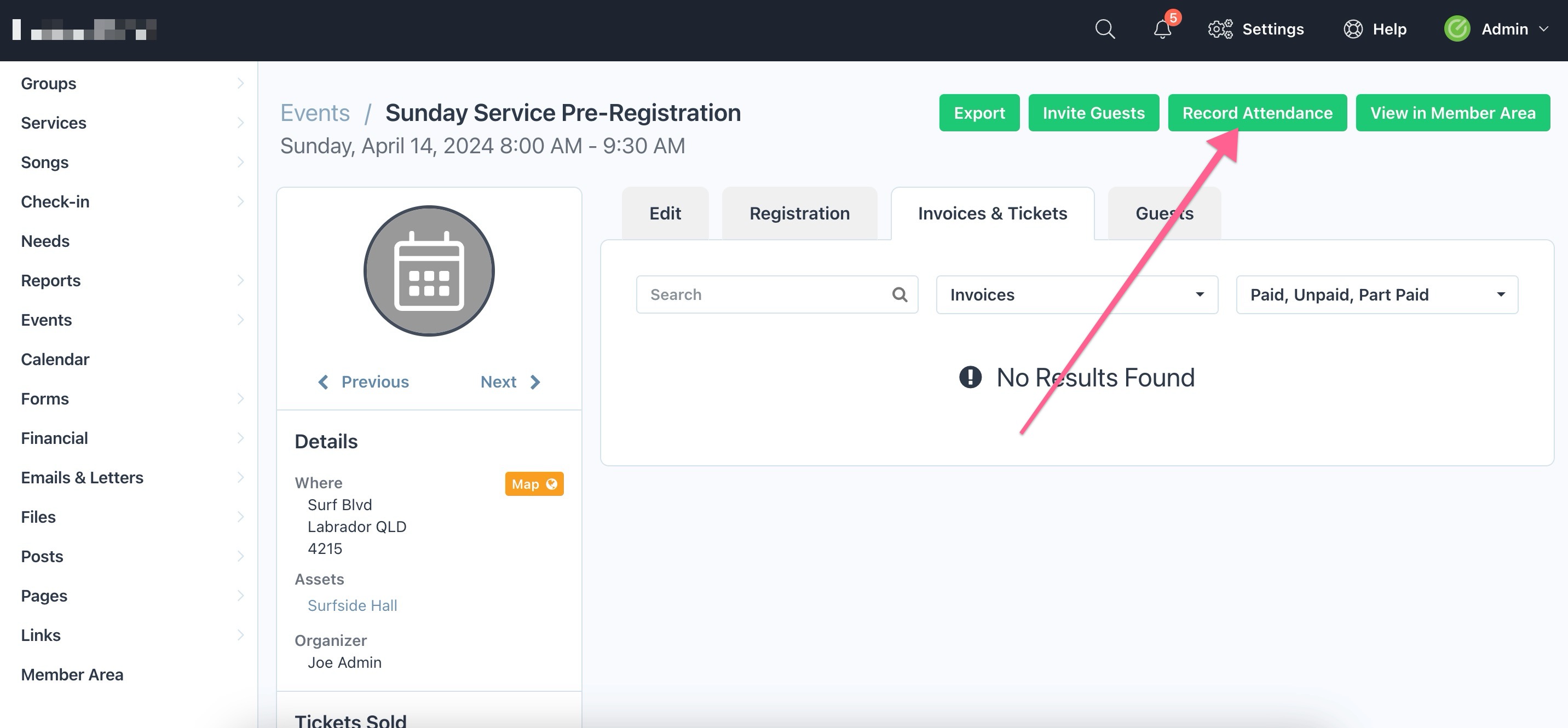This screenshot has height=728, width=1568.
Task: Click the green Admin avatar icon
Action: [1457, 28]
